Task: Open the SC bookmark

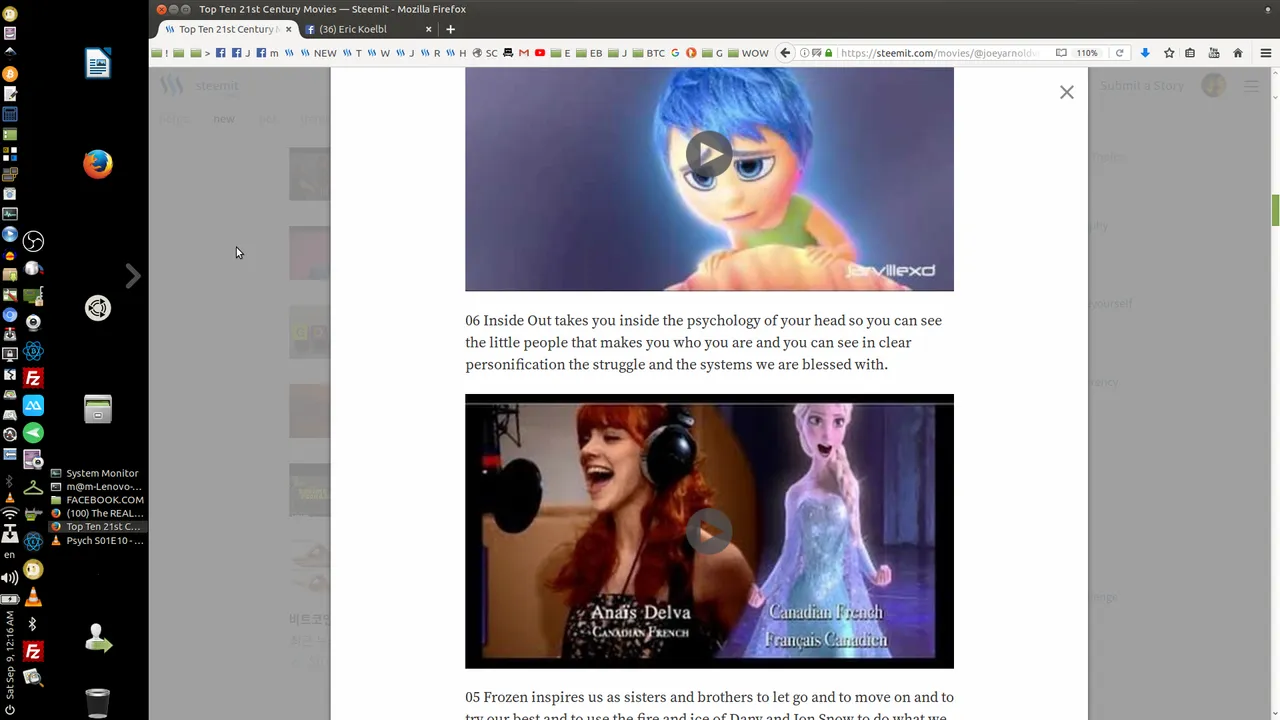Action: tap(485, 53)
